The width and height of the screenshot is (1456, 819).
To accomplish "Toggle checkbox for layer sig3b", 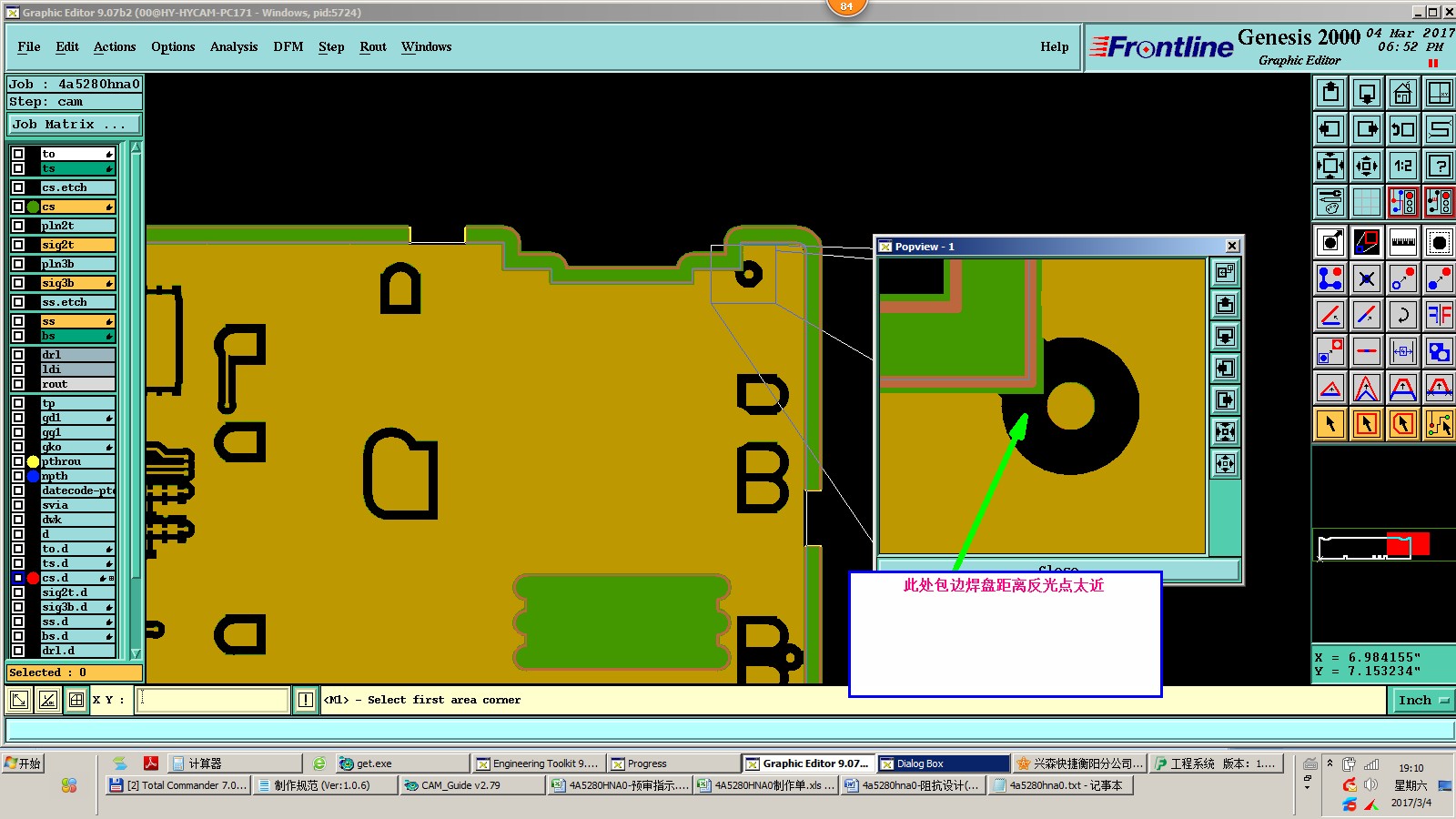I will pos(18,283).
